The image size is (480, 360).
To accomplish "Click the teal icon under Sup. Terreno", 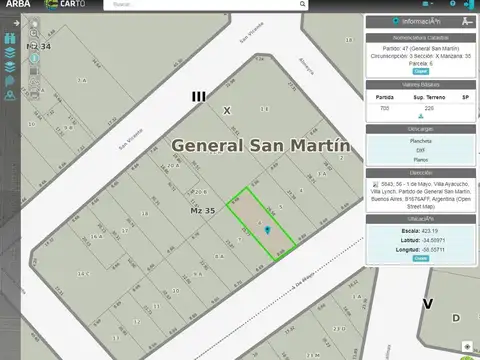I will click(x=421, y=116).
